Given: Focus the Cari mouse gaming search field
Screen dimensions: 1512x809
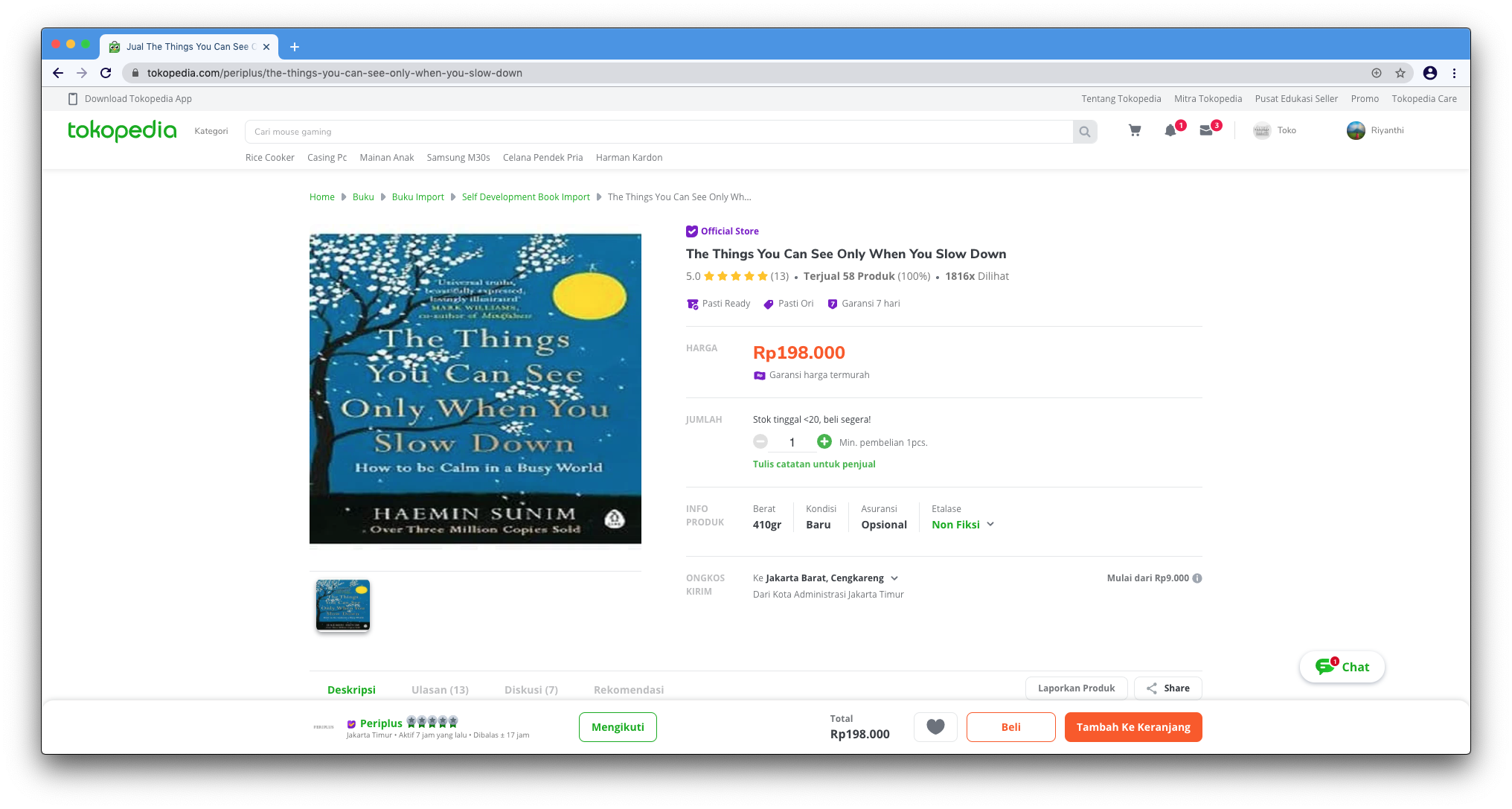Looking at the screenshot, I should [x=659, y=132].
